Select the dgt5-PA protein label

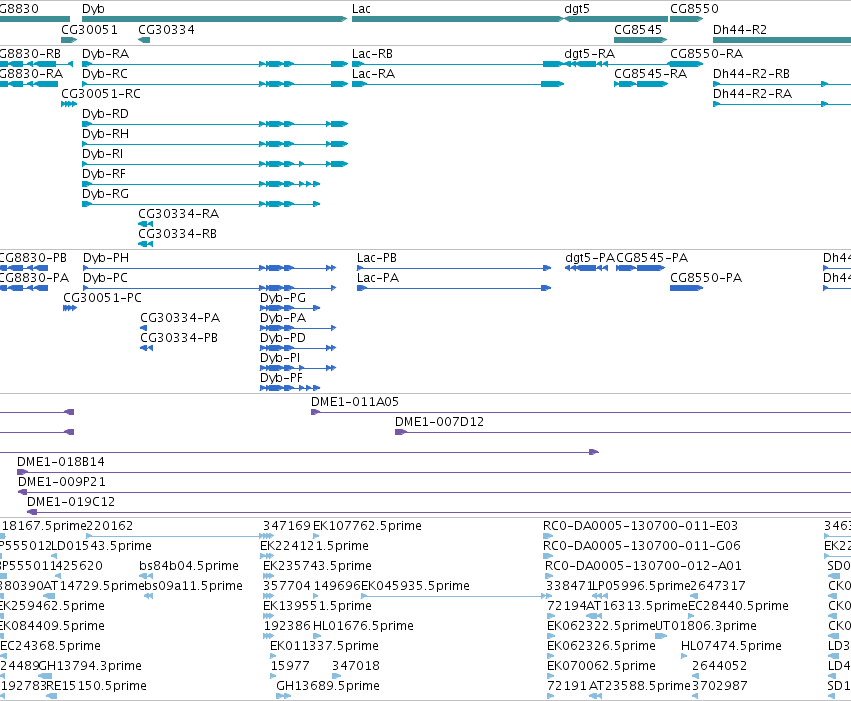coord(590,258)
